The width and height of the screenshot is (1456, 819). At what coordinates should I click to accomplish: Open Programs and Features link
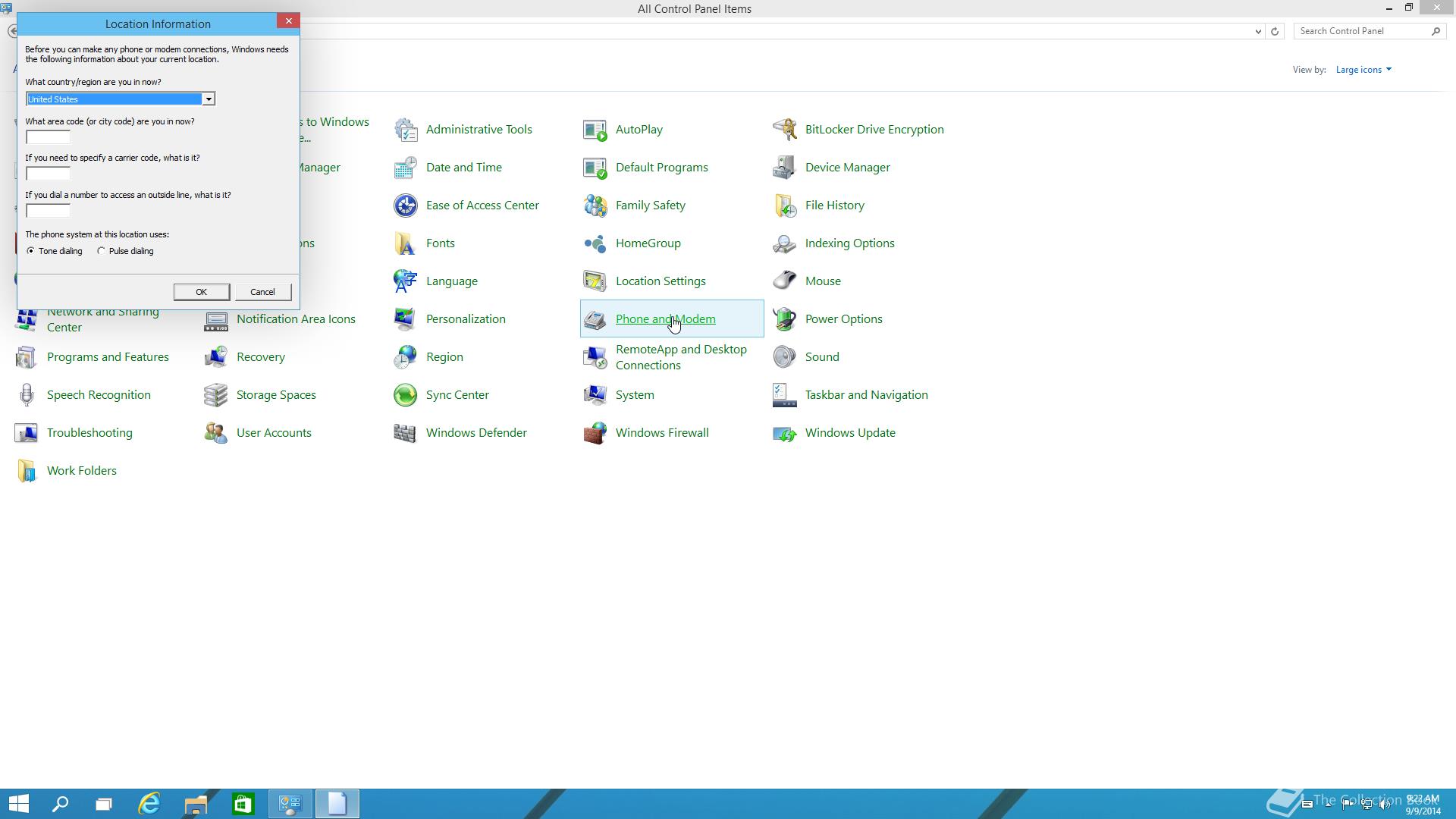[x=108, y=357]
